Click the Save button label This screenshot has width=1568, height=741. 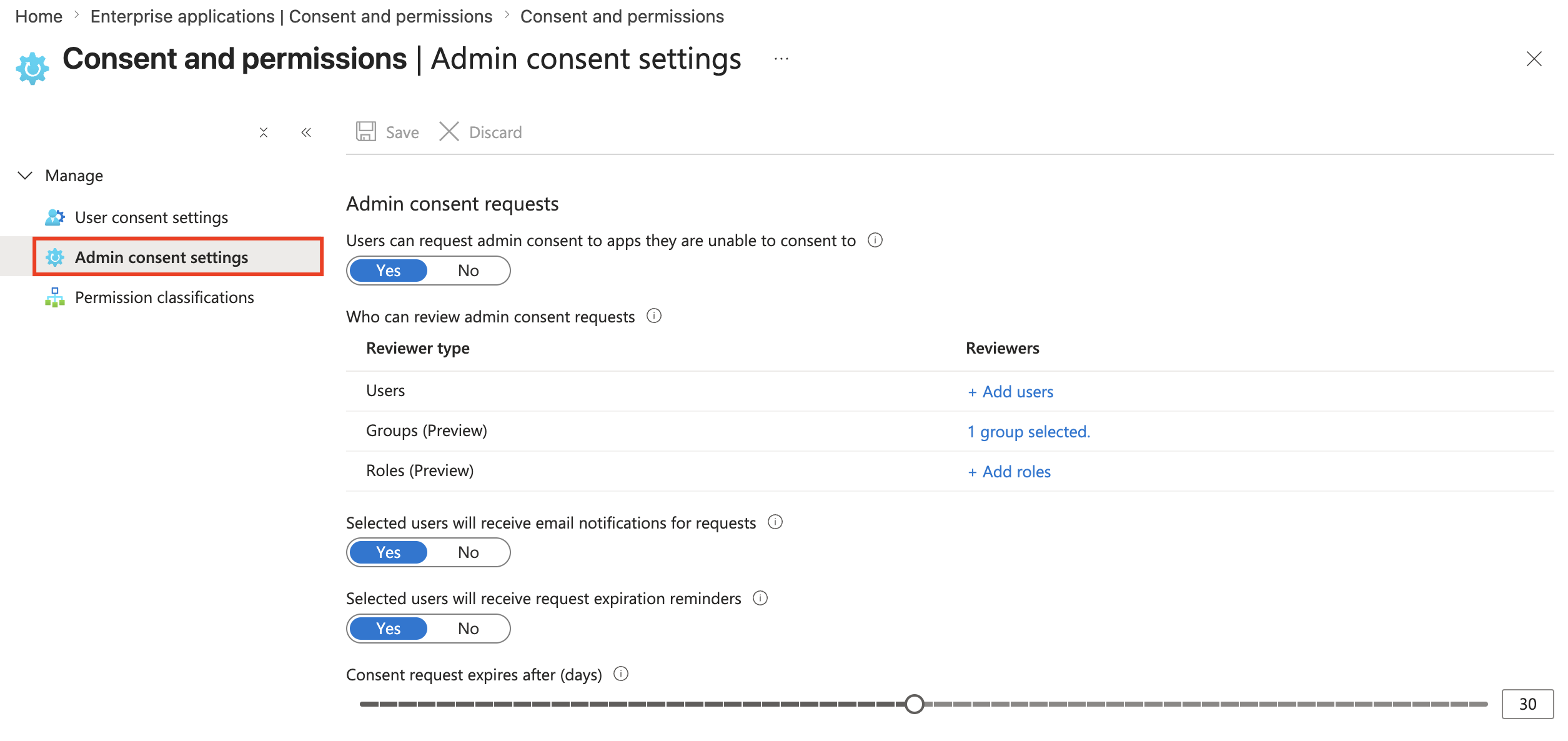[402, 132]
